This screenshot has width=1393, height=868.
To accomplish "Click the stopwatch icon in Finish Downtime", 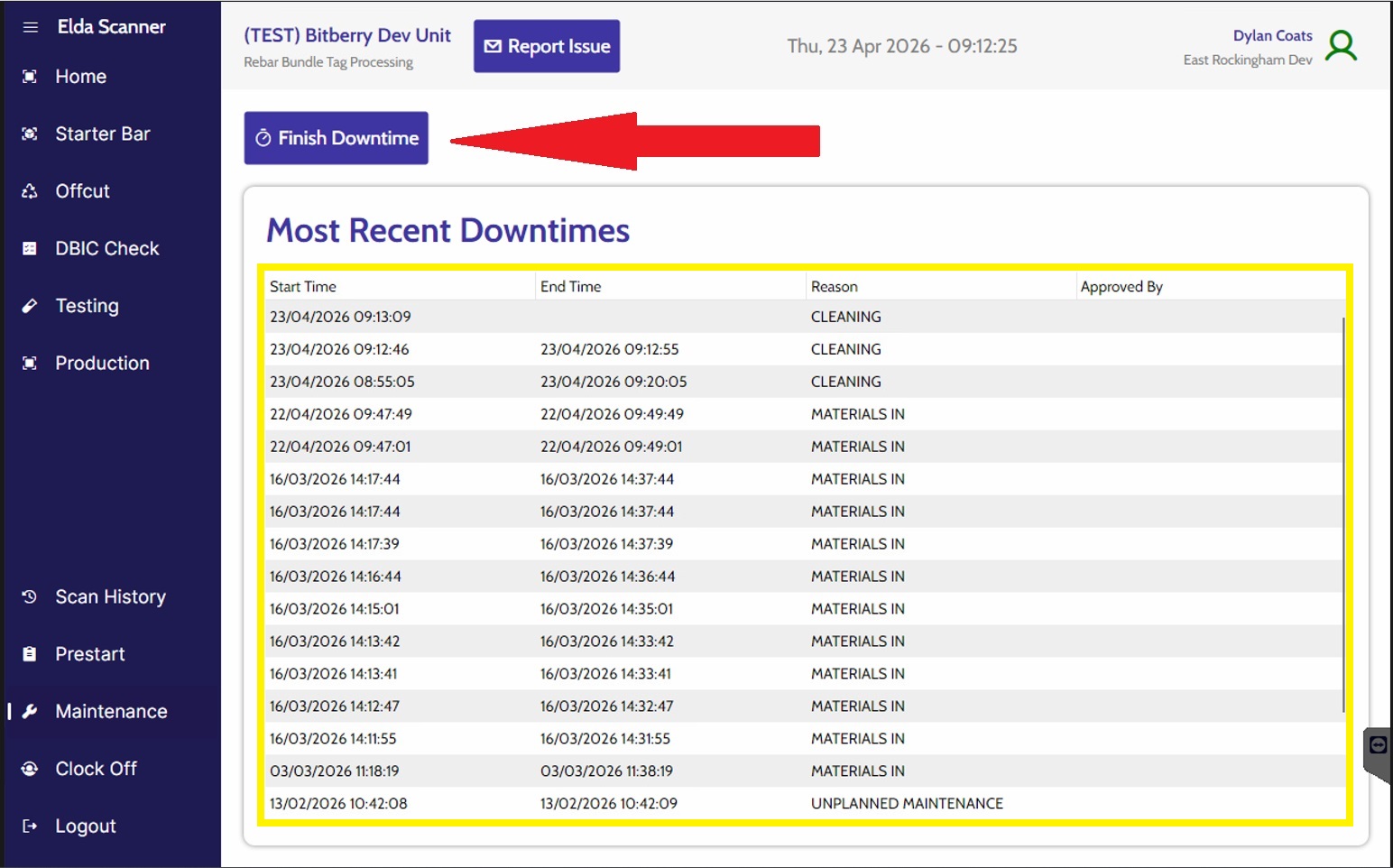I will (263, 138).
